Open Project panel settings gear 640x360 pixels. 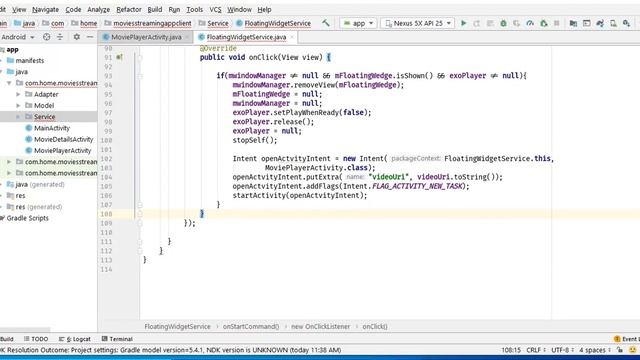tap(76, 37)
